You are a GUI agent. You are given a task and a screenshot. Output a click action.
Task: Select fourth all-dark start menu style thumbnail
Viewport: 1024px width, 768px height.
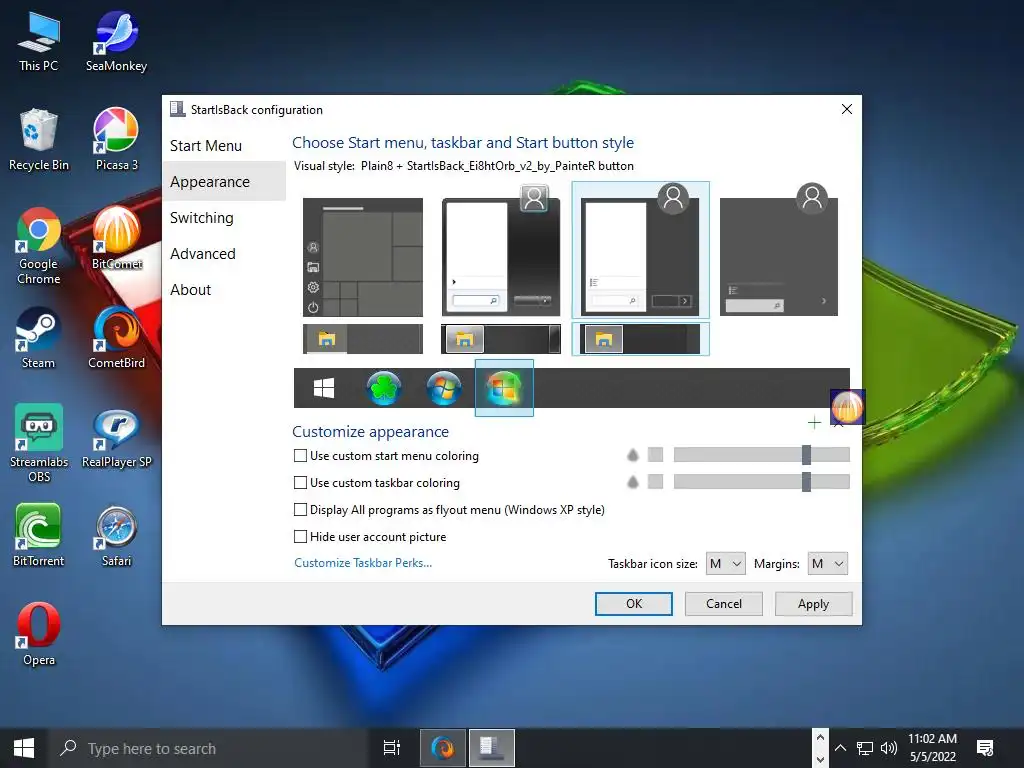pos(779,250)
